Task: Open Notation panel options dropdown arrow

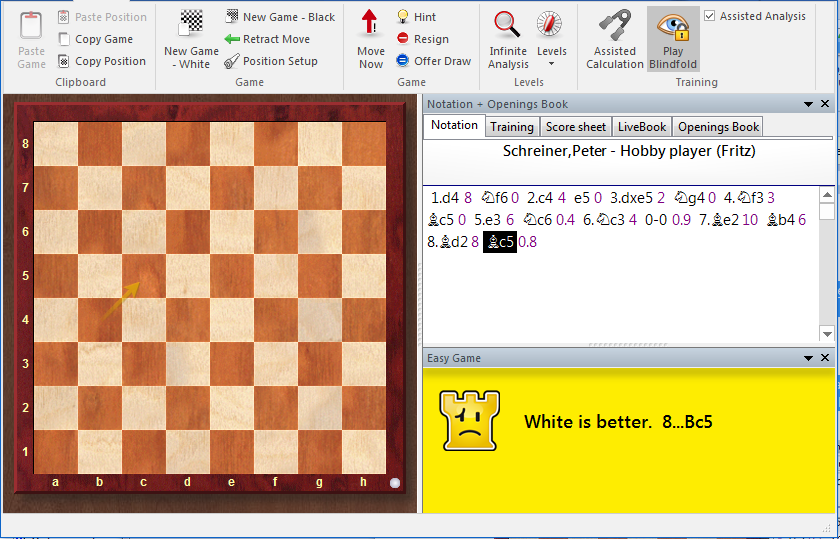Action: (808, 104)
